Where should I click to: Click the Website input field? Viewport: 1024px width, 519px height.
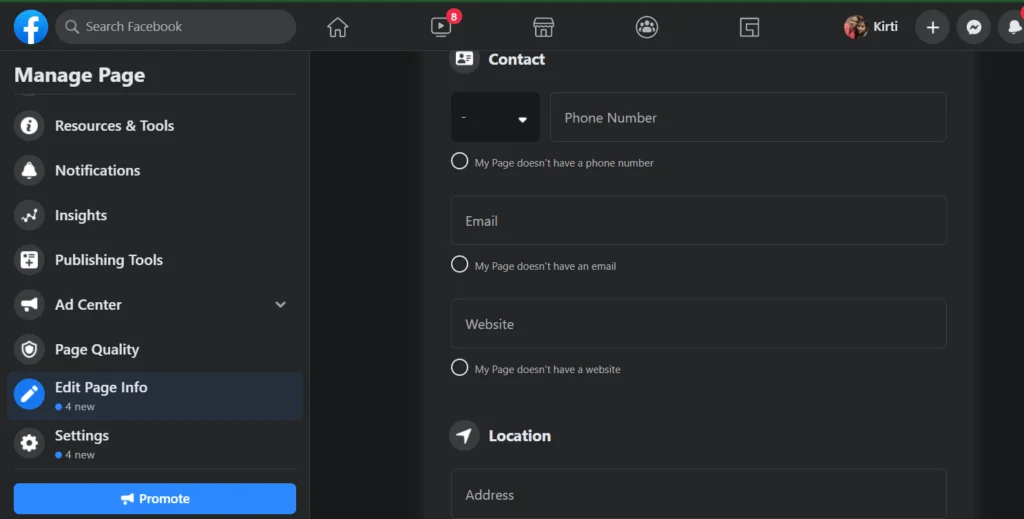[698, 324]
